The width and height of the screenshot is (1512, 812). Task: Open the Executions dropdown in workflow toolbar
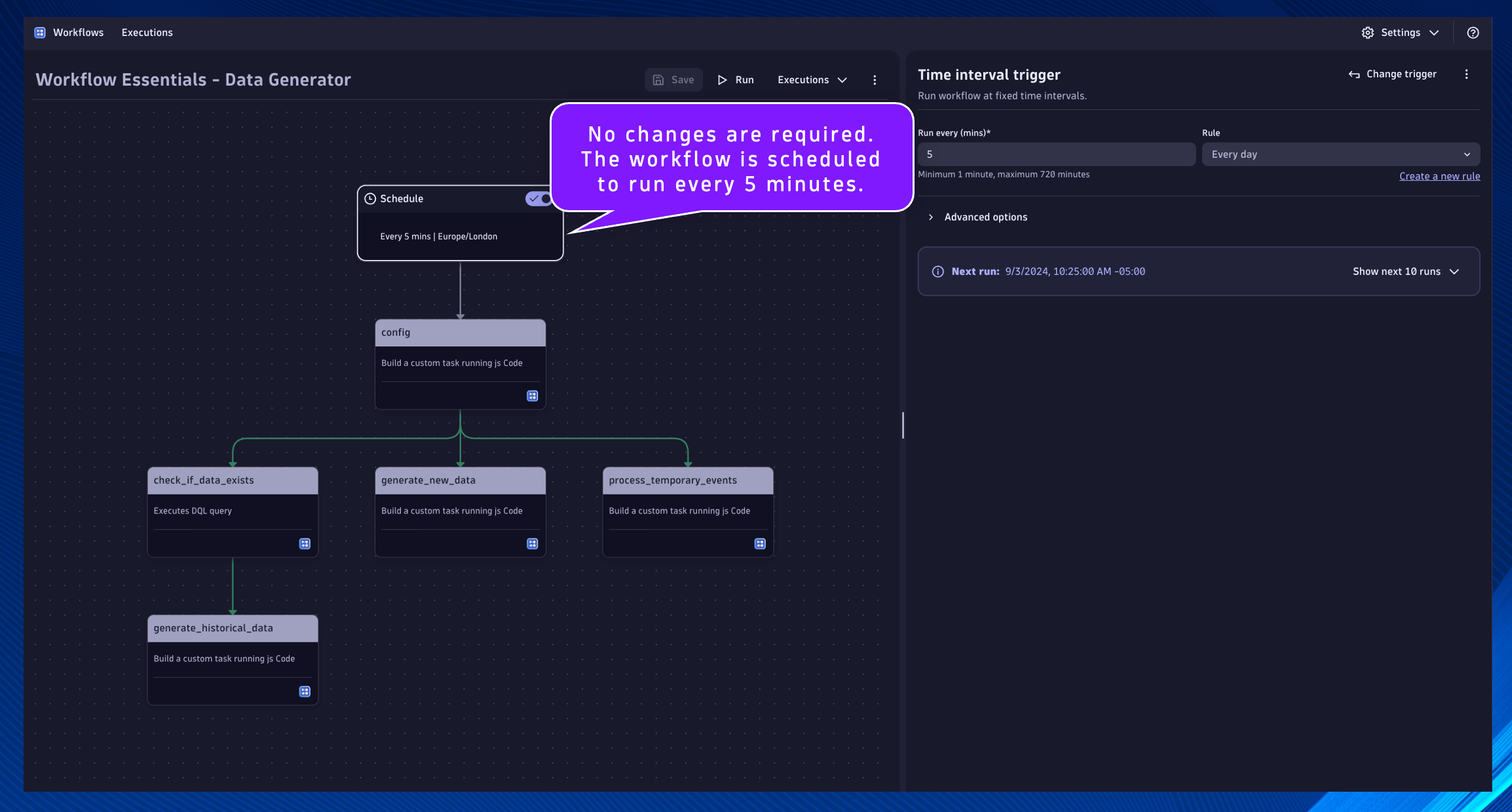click(812, 80)
